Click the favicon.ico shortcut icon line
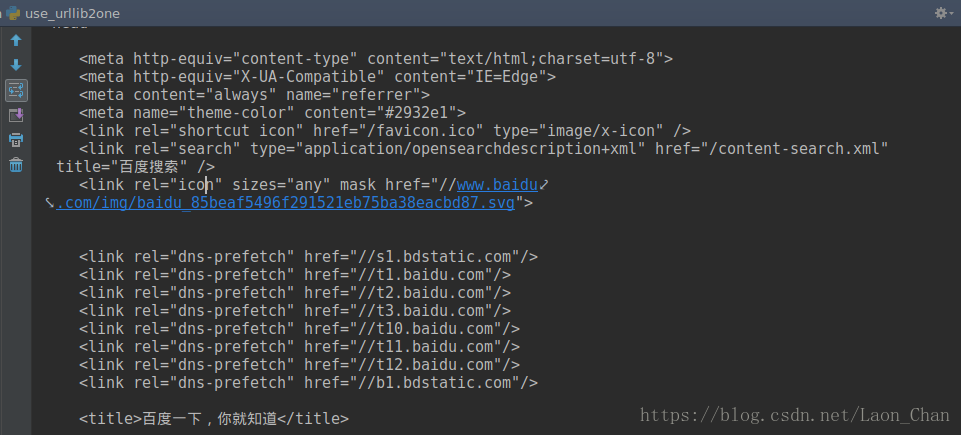This screenshot has width=961, height=435. pyautogui.click(x=385, y=130)
